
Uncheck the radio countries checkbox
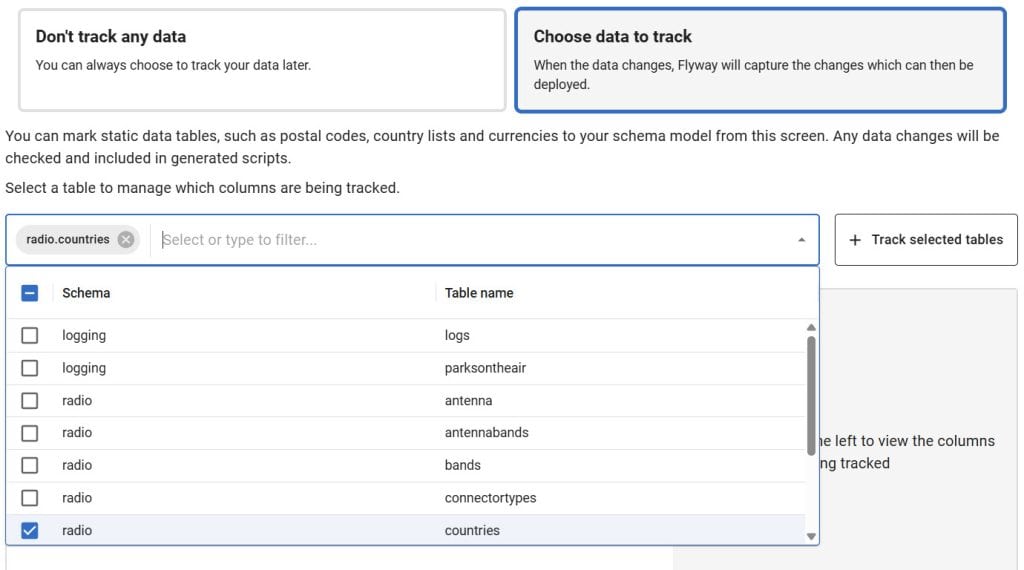coord(30,531)
